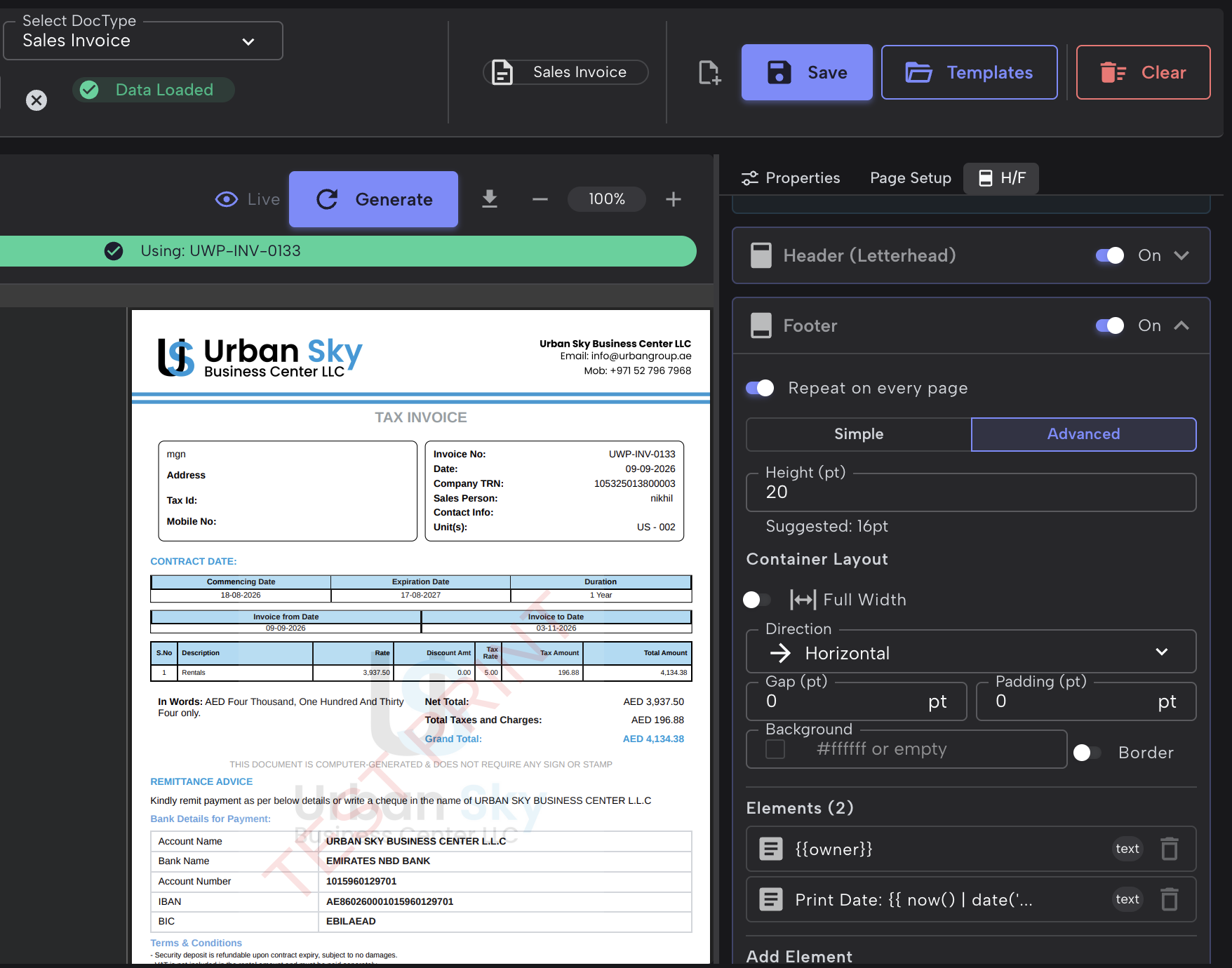Click the {{owner}} element text icon
Screen dimensions: 1232x968
(x=770, y=849)
